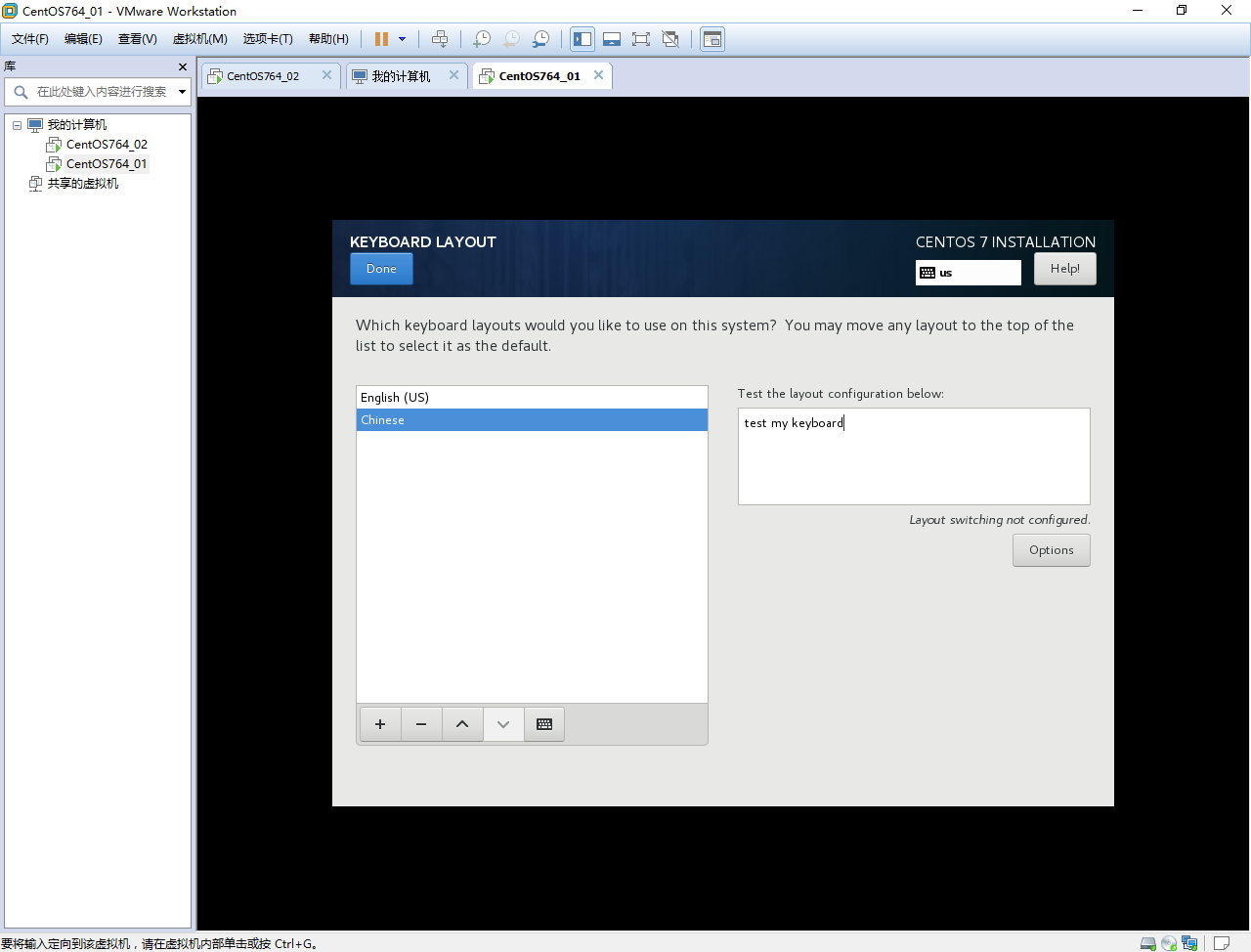Viewport: 1251px width, 952px height.
Task: Close the CentOS764_02 tab
Action: [327, 75]
